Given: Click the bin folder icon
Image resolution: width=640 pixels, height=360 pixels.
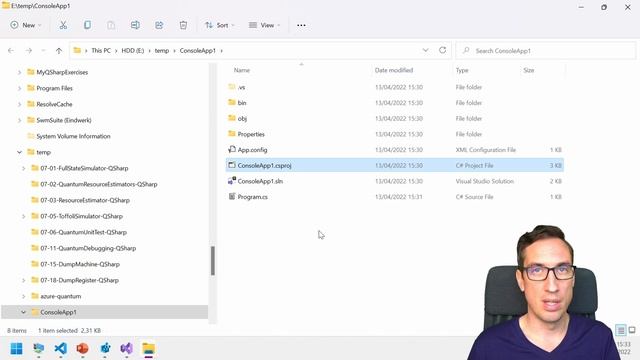Looking at the screenshot, I should point(232,102).
